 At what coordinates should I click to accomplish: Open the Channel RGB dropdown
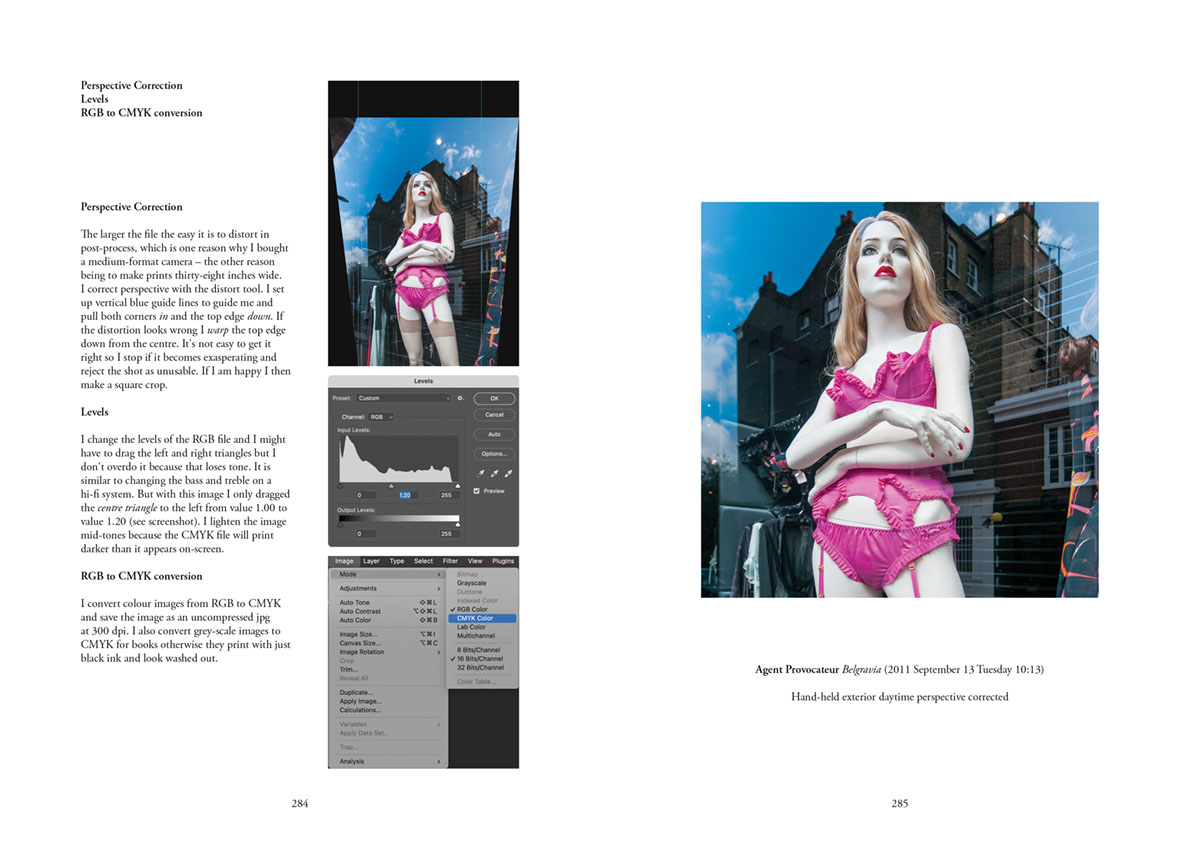coord(382,416)
